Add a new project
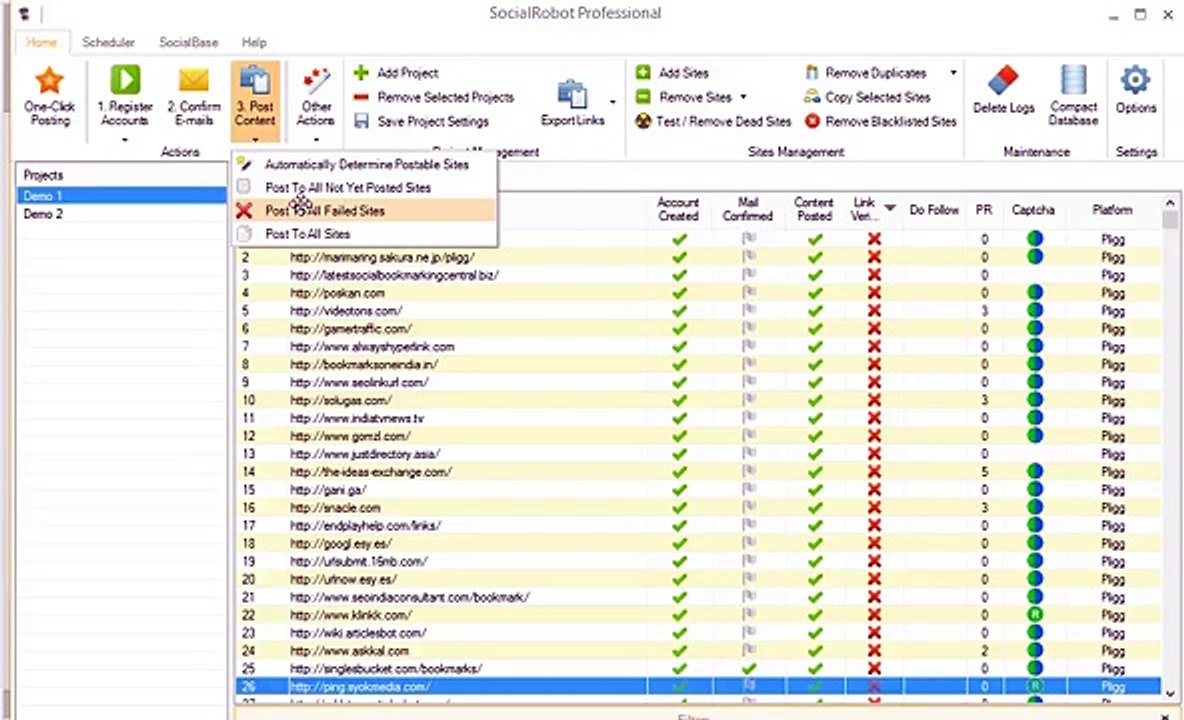The width and height of the screenshot is (1184, 720). [x=396, y=73]
